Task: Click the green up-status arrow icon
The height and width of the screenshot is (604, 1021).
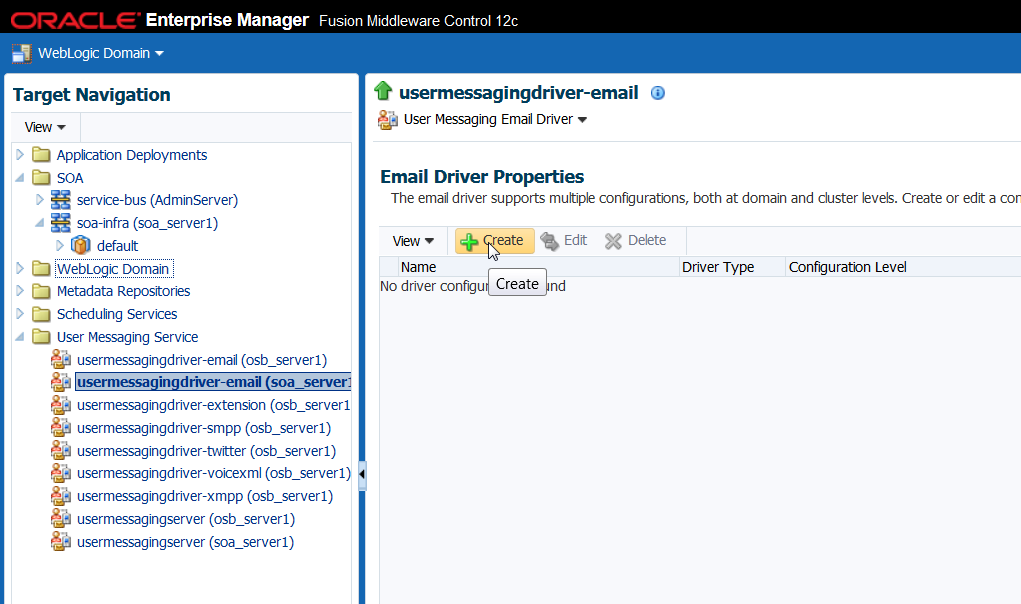Action: (x=383, y=91)
